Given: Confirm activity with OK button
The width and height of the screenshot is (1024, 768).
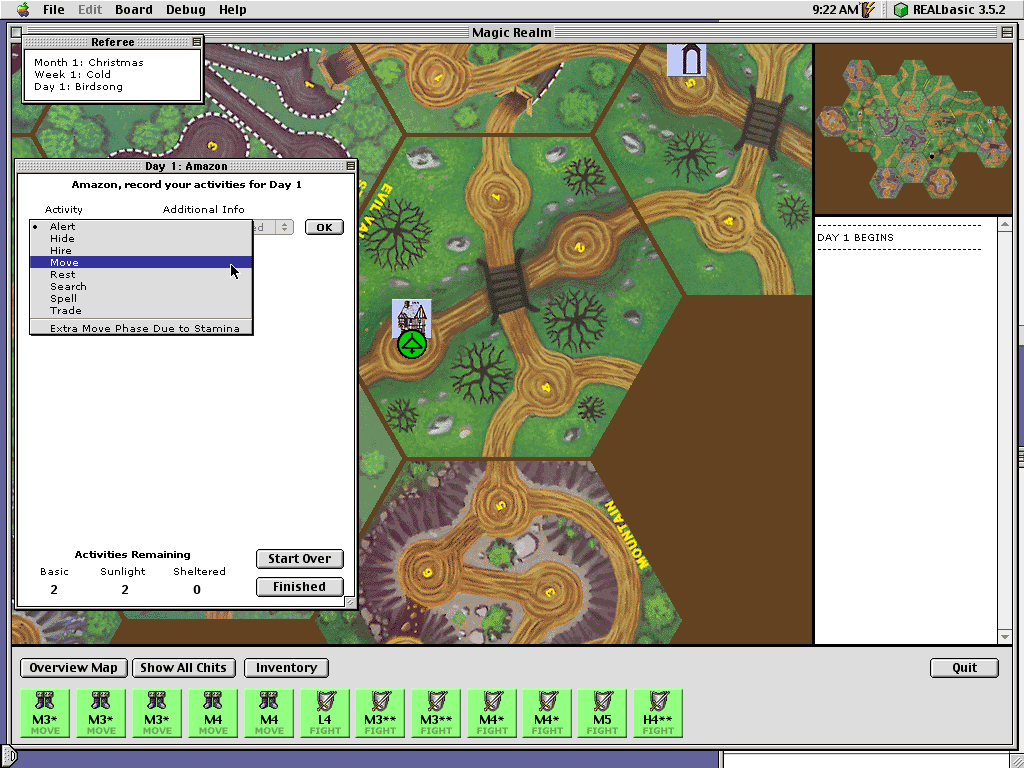Looking at the screenshot, I should [x=325, y=227].
